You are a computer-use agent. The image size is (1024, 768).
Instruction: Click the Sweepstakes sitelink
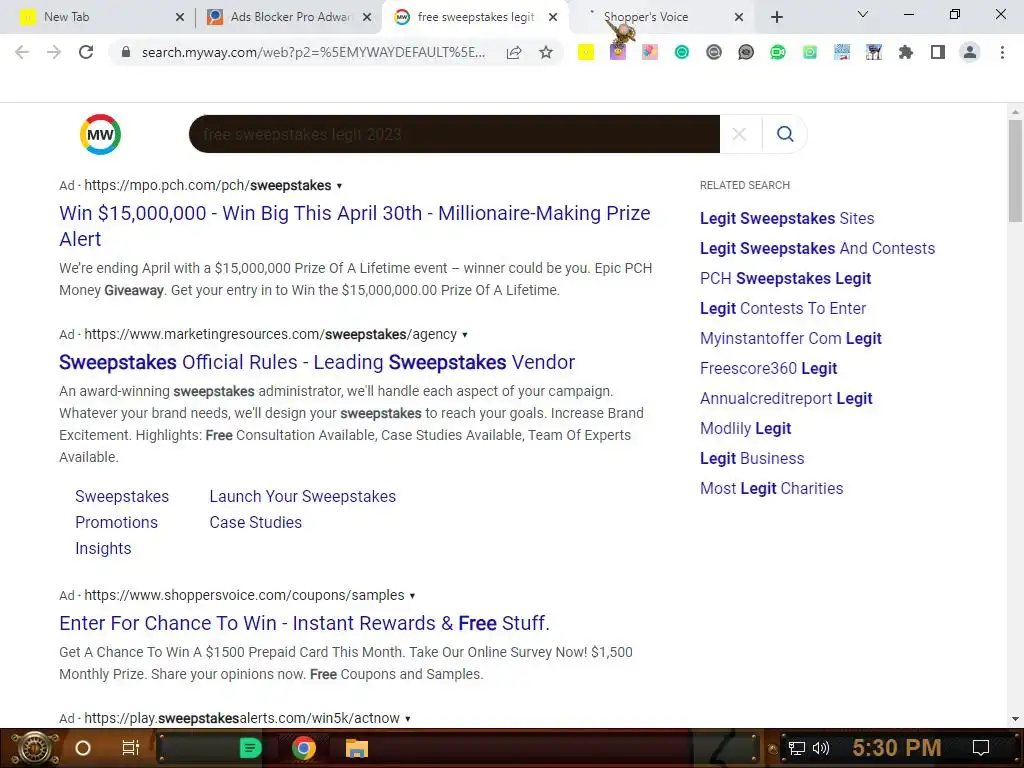tap(121, 496)
